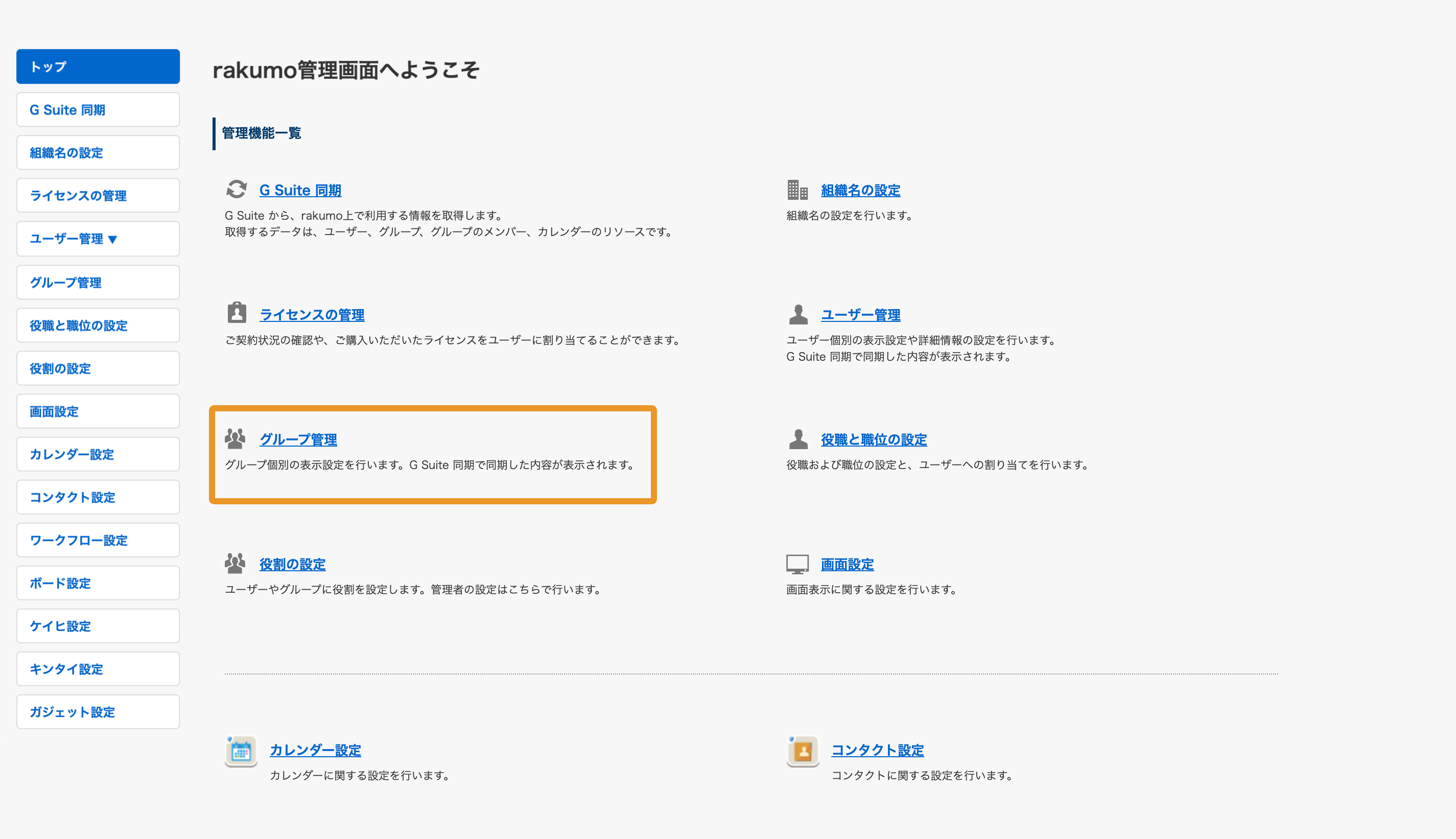Follow the 役職と職位の設定 main link
Screen dimensions: 1456x839
874,439
